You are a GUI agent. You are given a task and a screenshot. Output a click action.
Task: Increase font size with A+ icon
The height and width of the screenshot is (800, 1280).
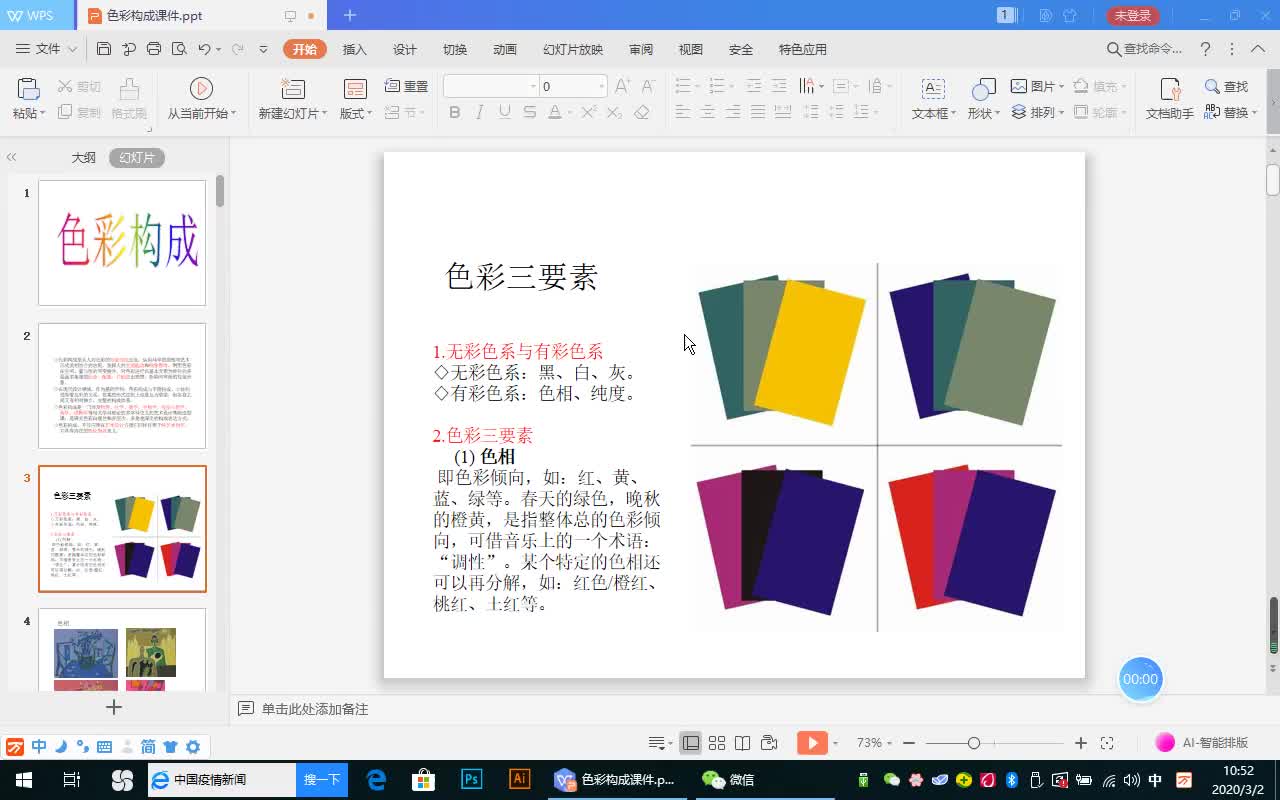click(x=622, y=86)
